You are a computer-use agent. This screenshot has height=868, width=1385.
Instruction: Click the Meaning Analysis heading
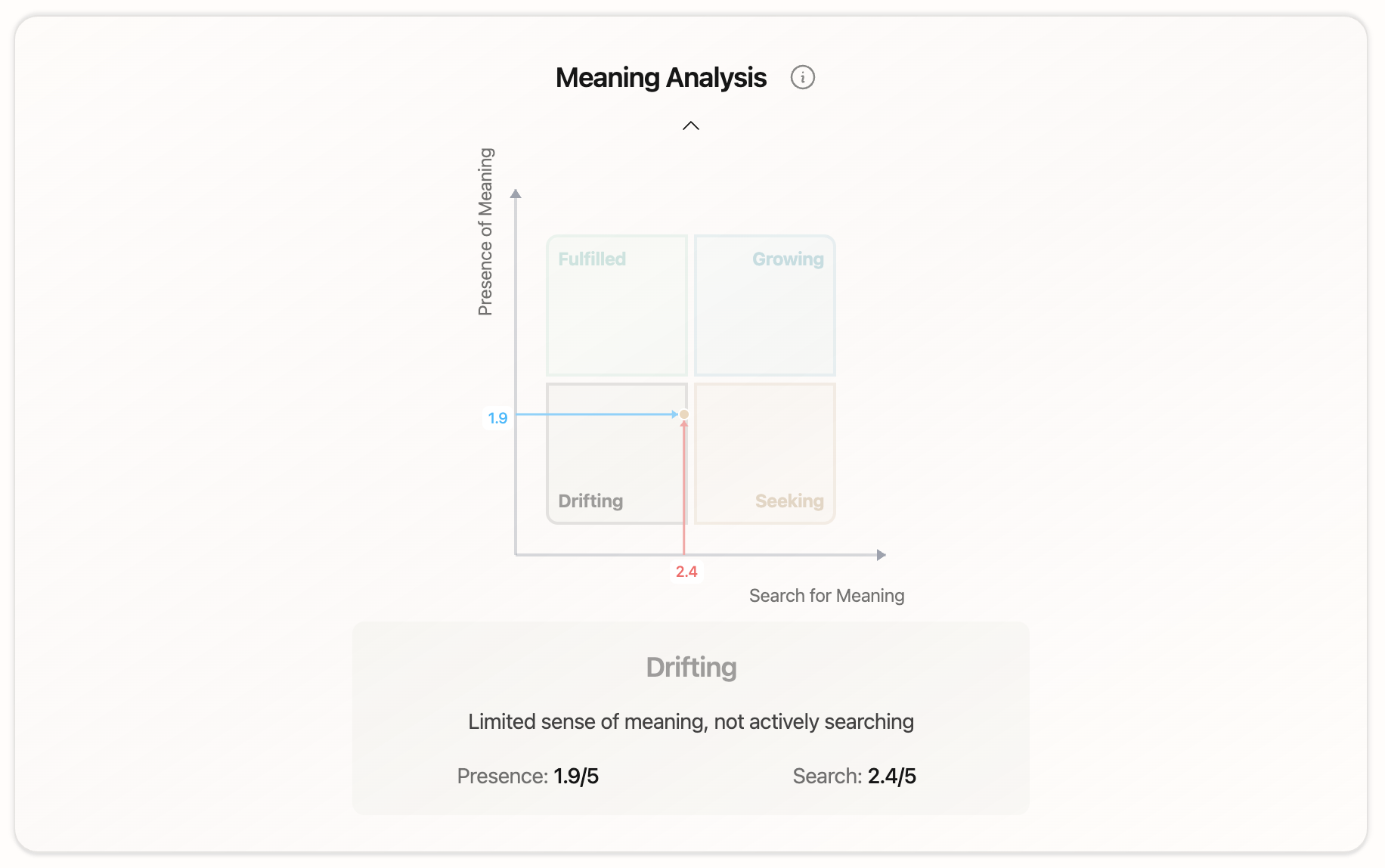(661, 78)
